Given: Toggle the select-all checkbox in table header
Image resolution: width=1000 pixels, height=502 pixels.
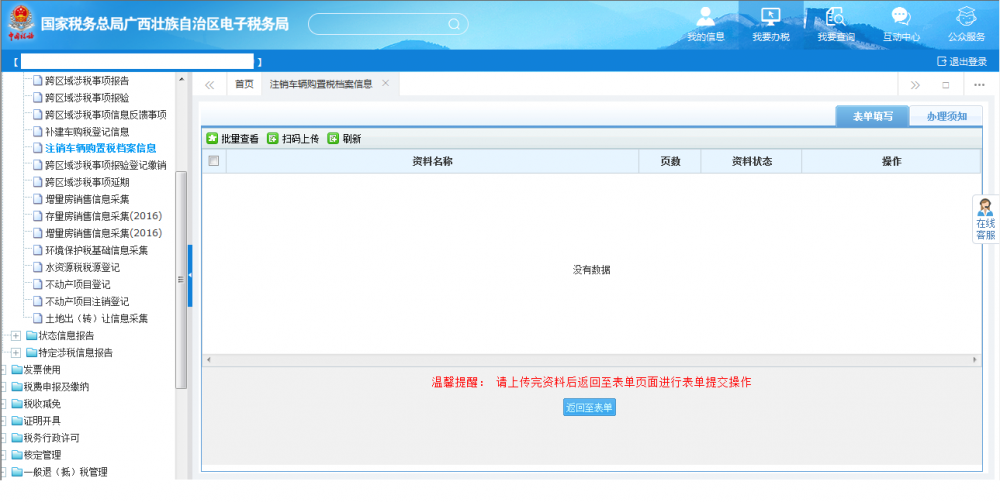Looking at the screenshot, I should (x=213, y=161).
